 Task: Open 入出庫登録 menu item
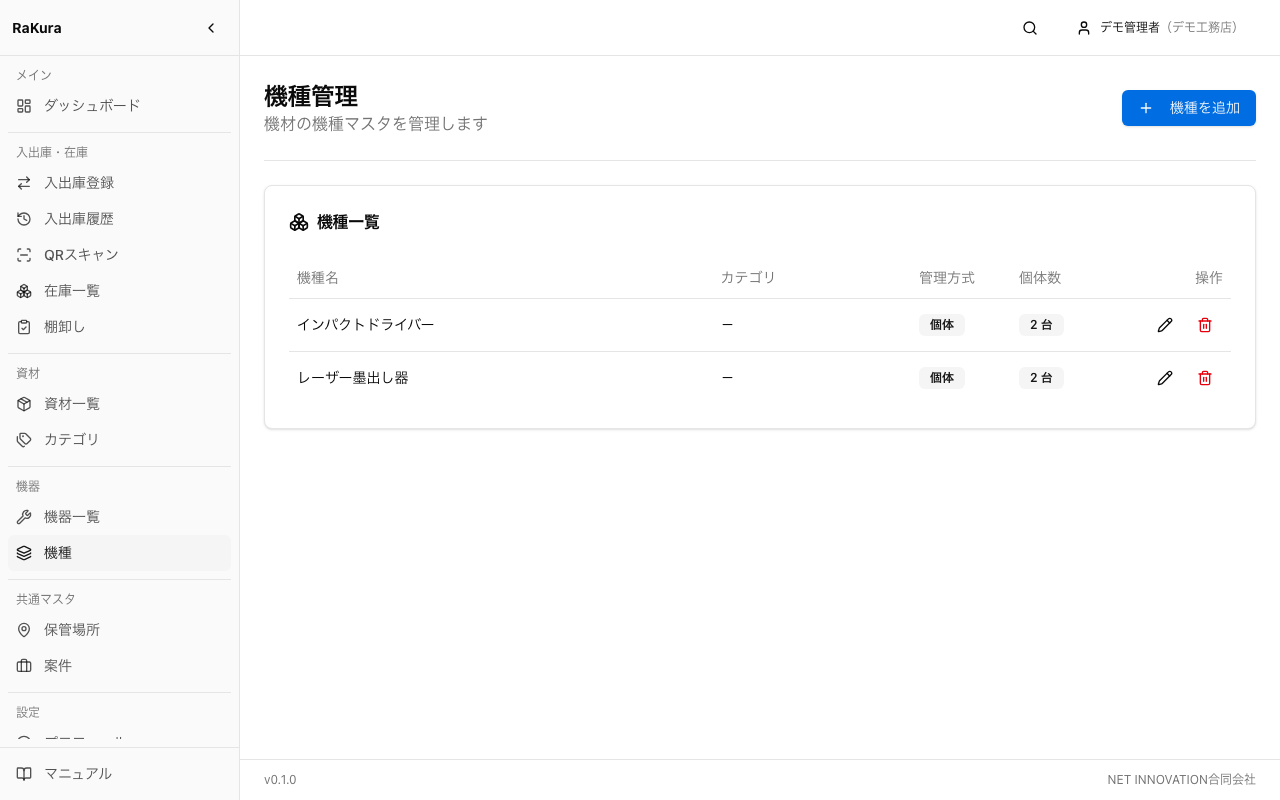[119, 183]
